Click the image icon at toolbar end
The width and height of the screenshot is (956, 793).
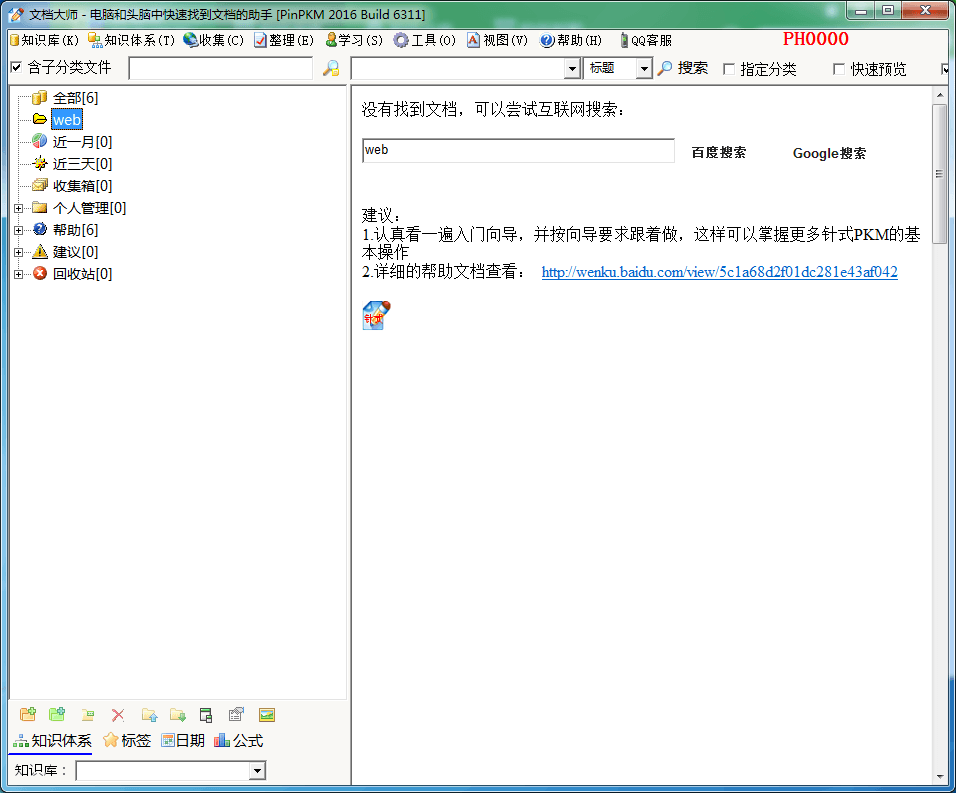point(266,714)
